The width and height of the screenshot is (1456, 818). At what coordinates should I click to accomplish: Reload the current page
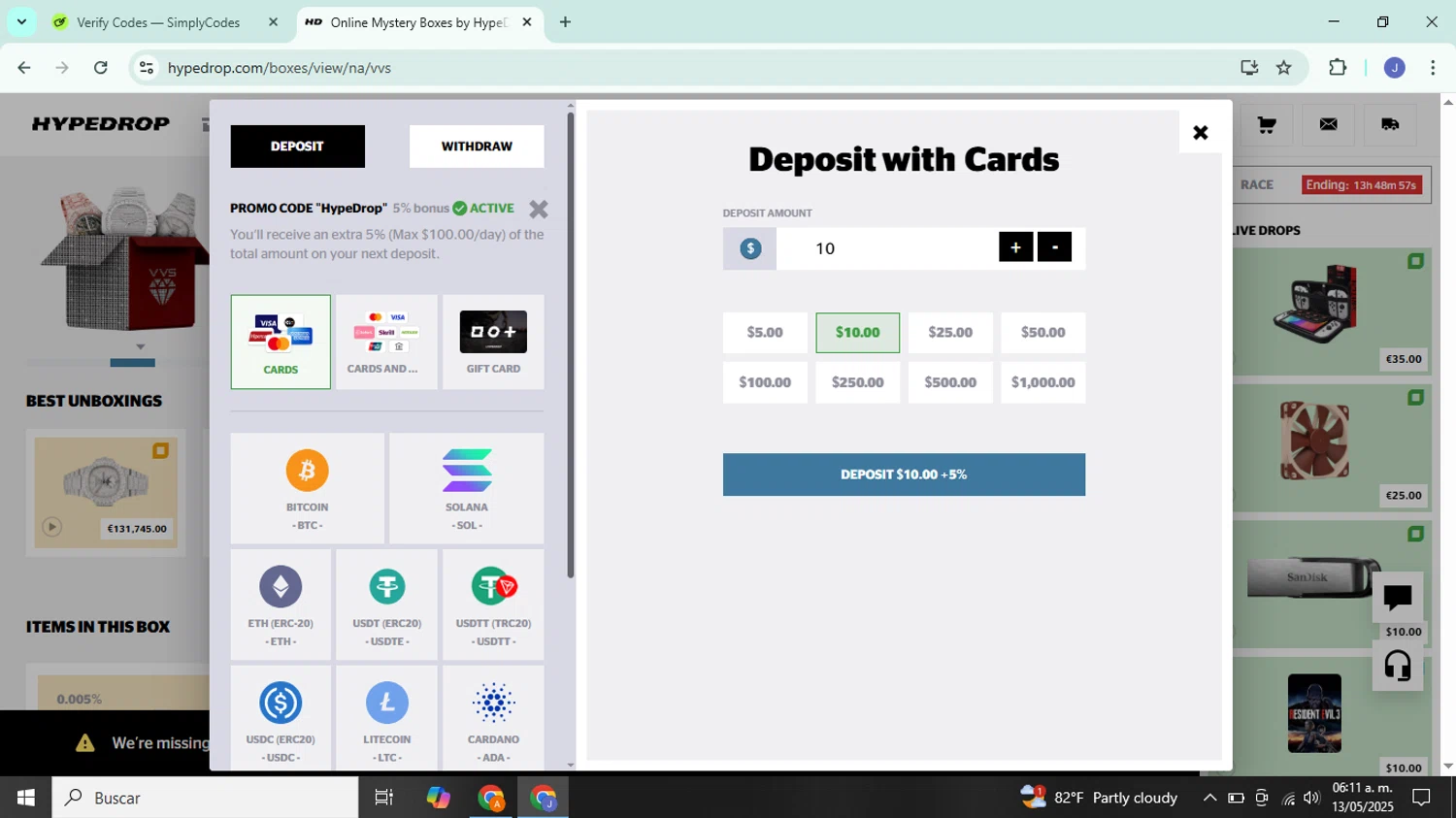click(x=101, y=68)
